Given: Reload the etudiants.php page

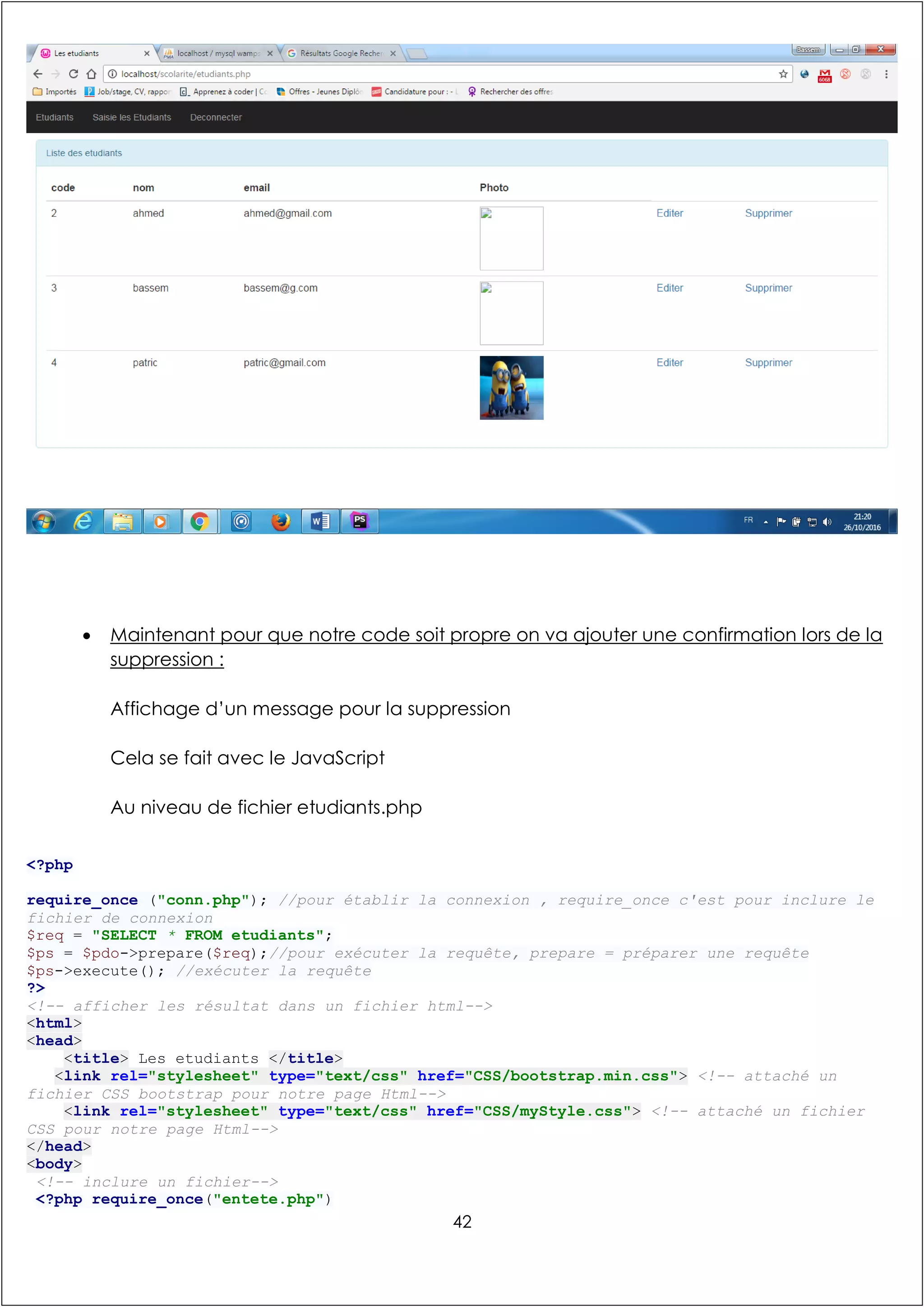Looking at the screenshot, I should (x=74, y=74).
